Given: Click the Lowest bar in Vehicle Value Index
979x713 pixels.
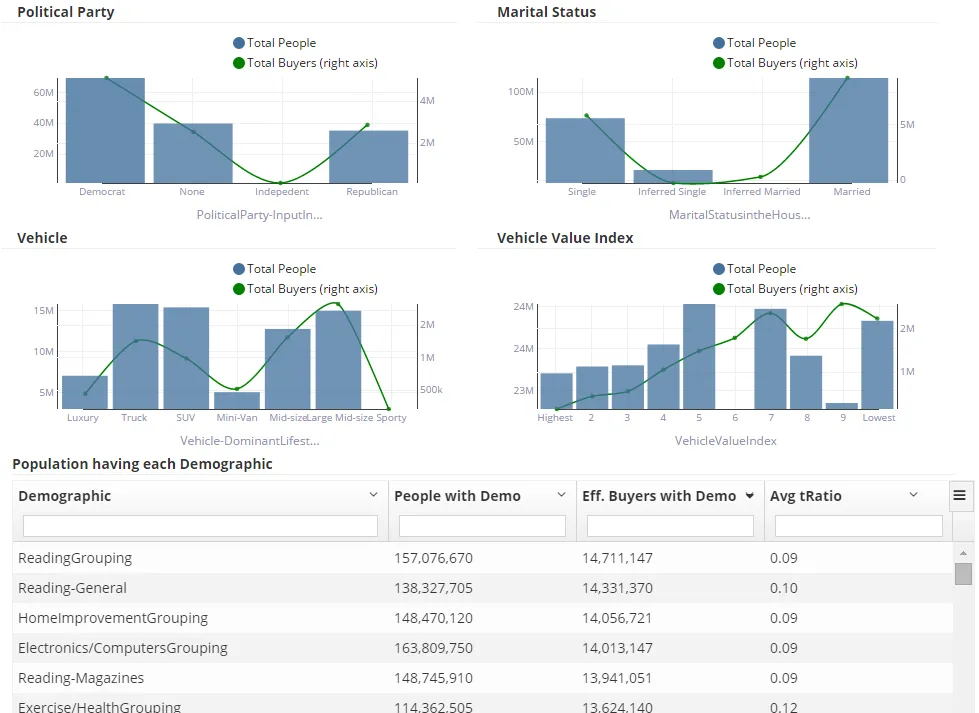Looking at the screenshot, I should coord(877,365).
